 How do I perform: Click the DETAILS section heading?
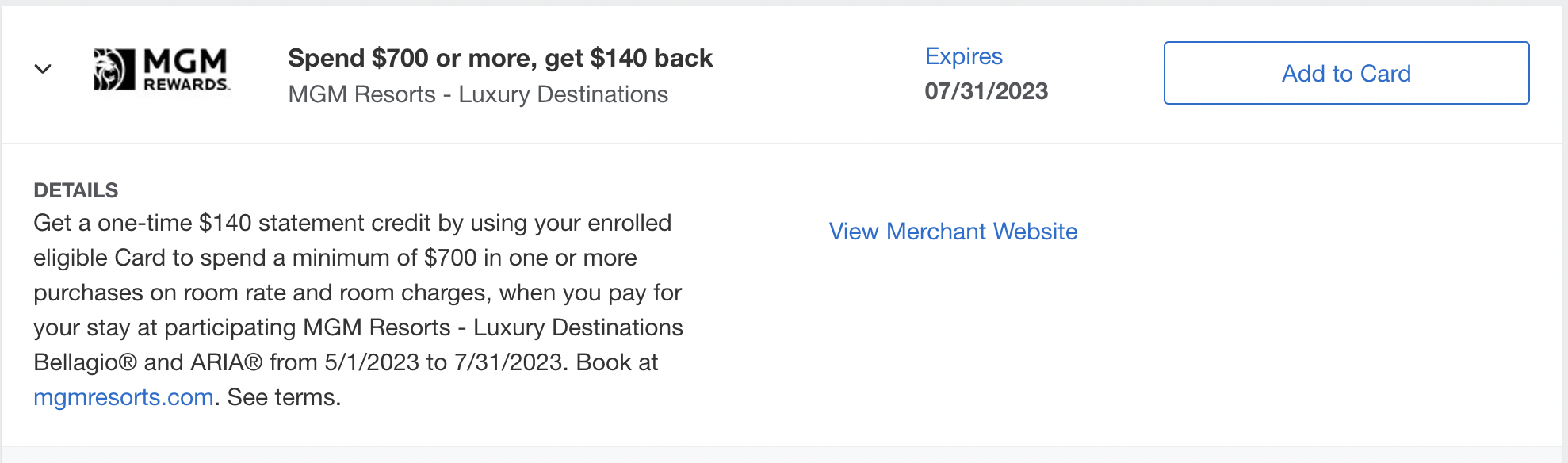click(x=75, y=190)
